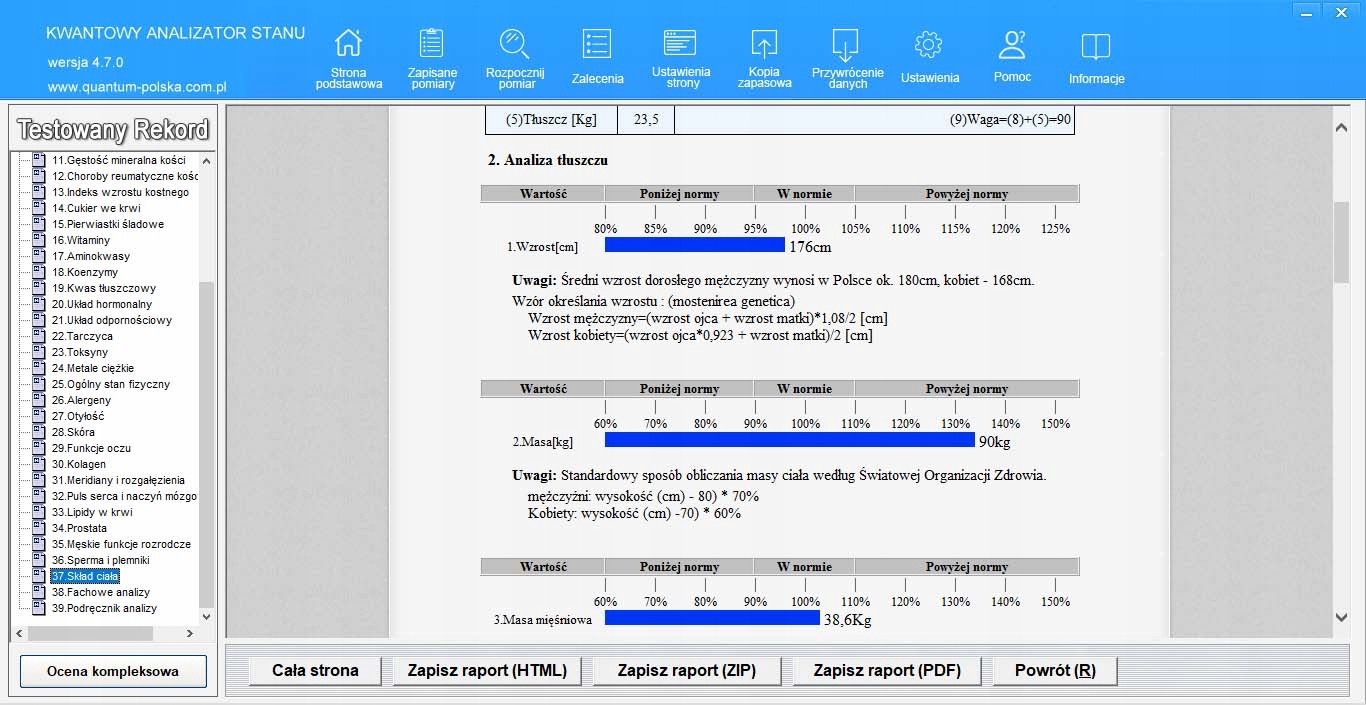This screenshot has width=1366, height=705.
Task: Select 11.Gęstość mineralna kości in tree
Action: (119, 160)
